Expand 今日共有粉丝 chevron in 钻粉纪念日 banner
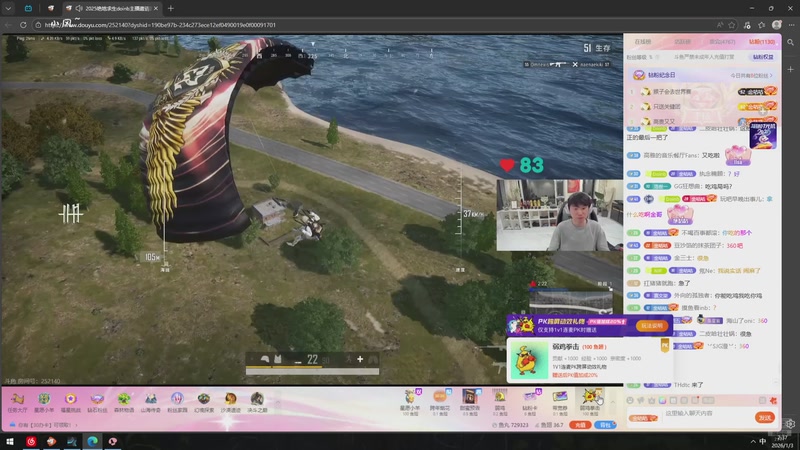 click(x=771, y=75)
